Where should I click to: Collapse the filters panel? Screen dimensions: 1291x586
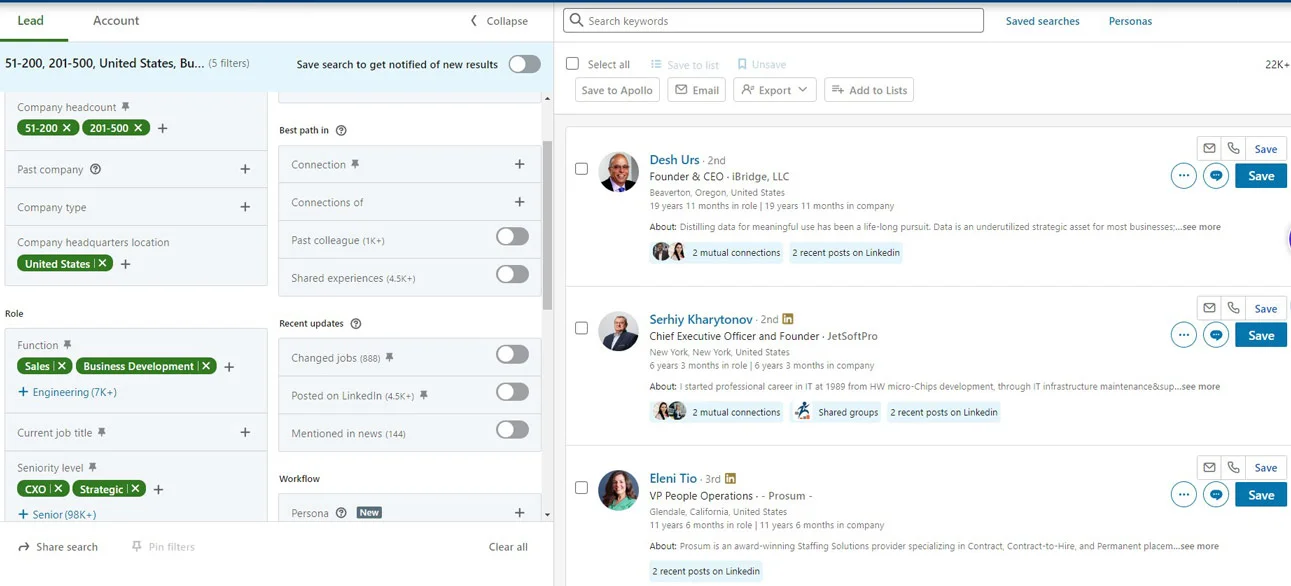point(499,21)
